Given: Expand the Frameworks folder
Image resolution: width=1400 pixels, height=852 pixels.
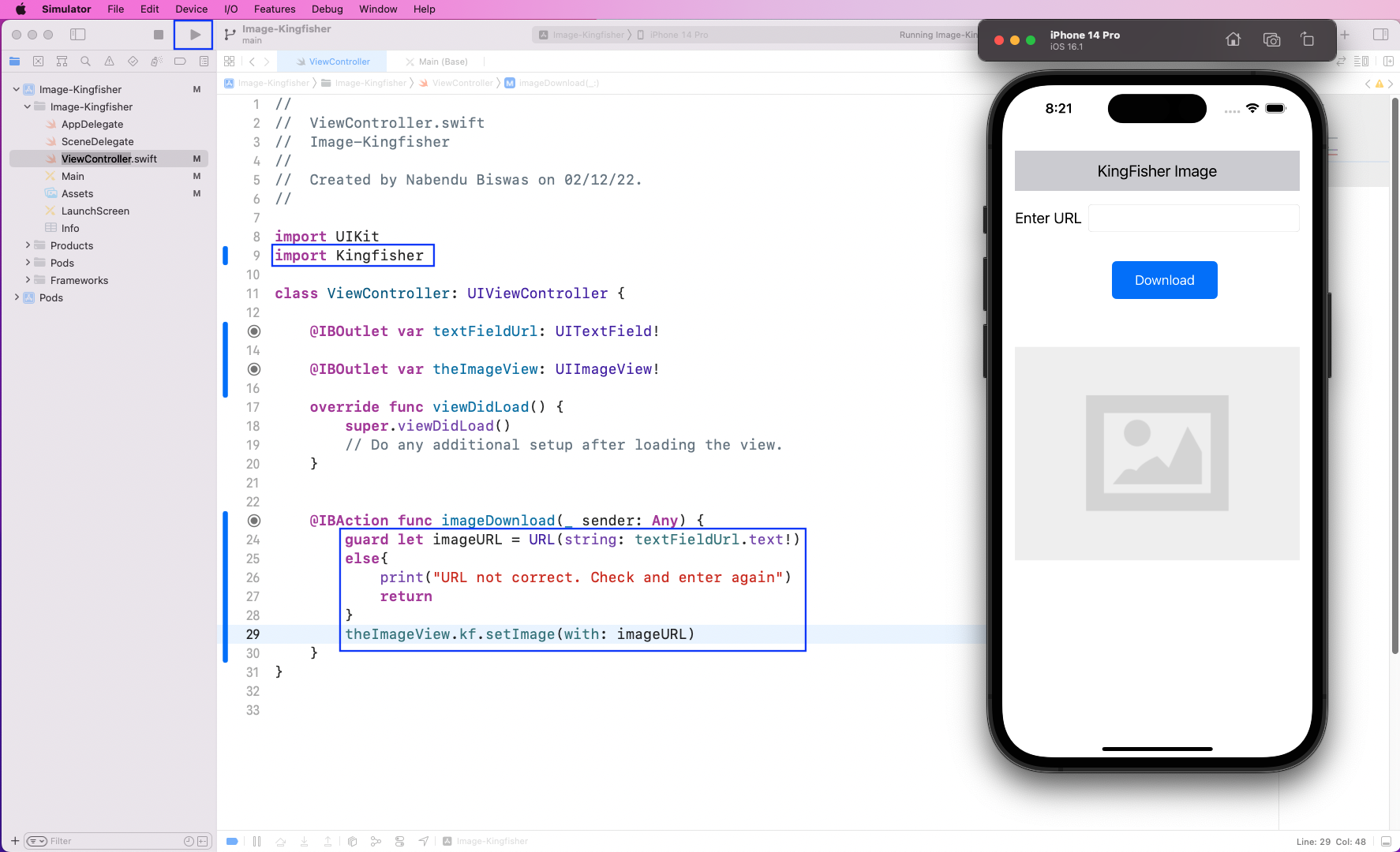Looking at the screenshot, I should 28,280.
